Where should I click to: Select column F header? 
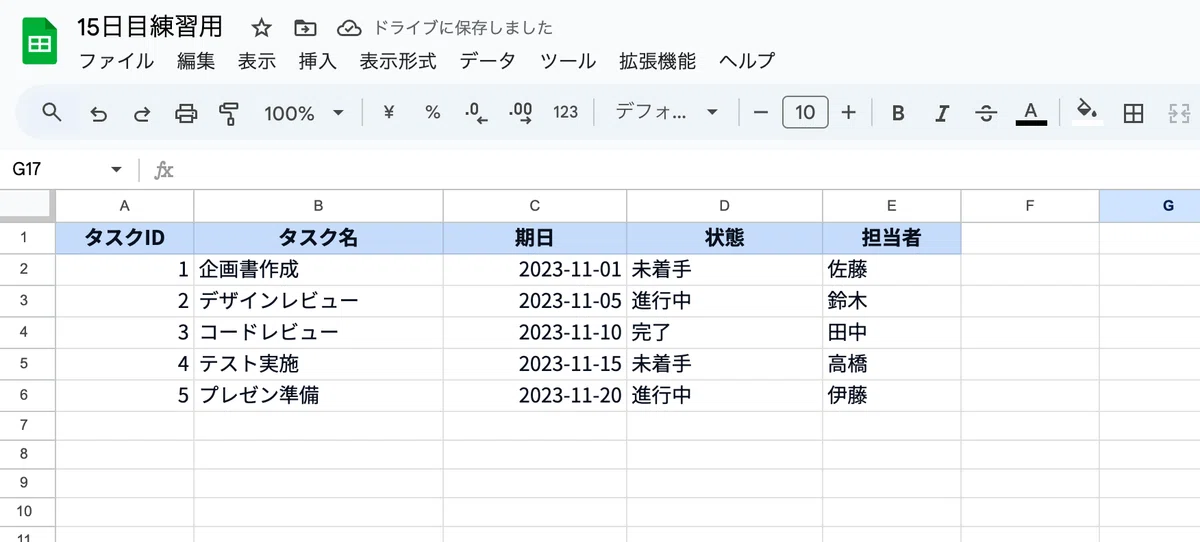tap(1030, 205)
